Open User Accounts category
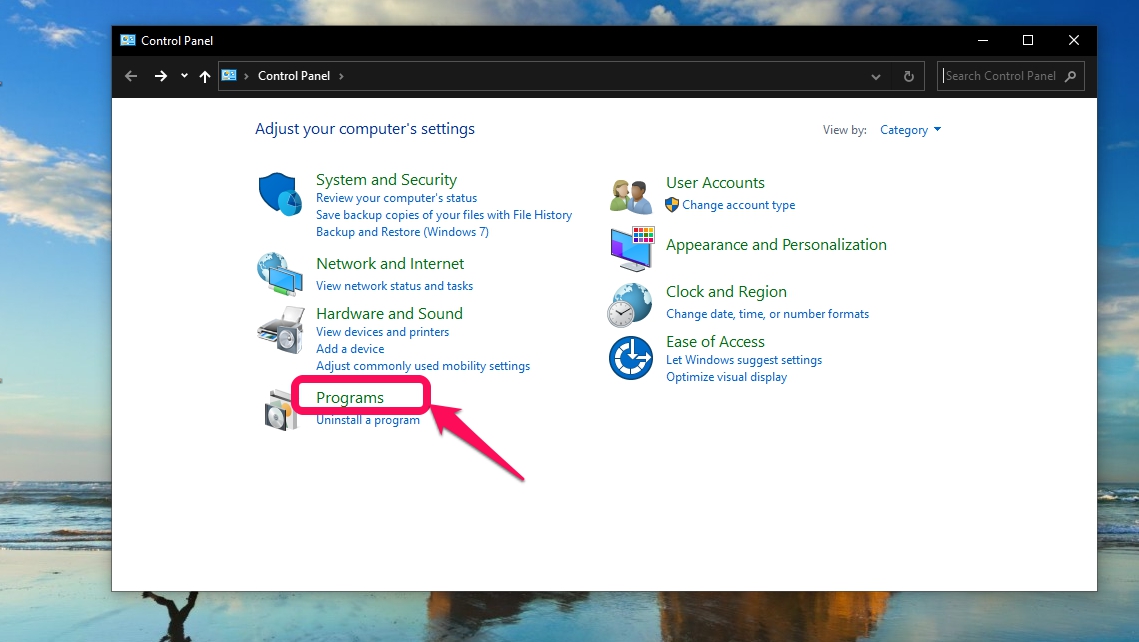The image size is (1139, 642). point(716,183)
